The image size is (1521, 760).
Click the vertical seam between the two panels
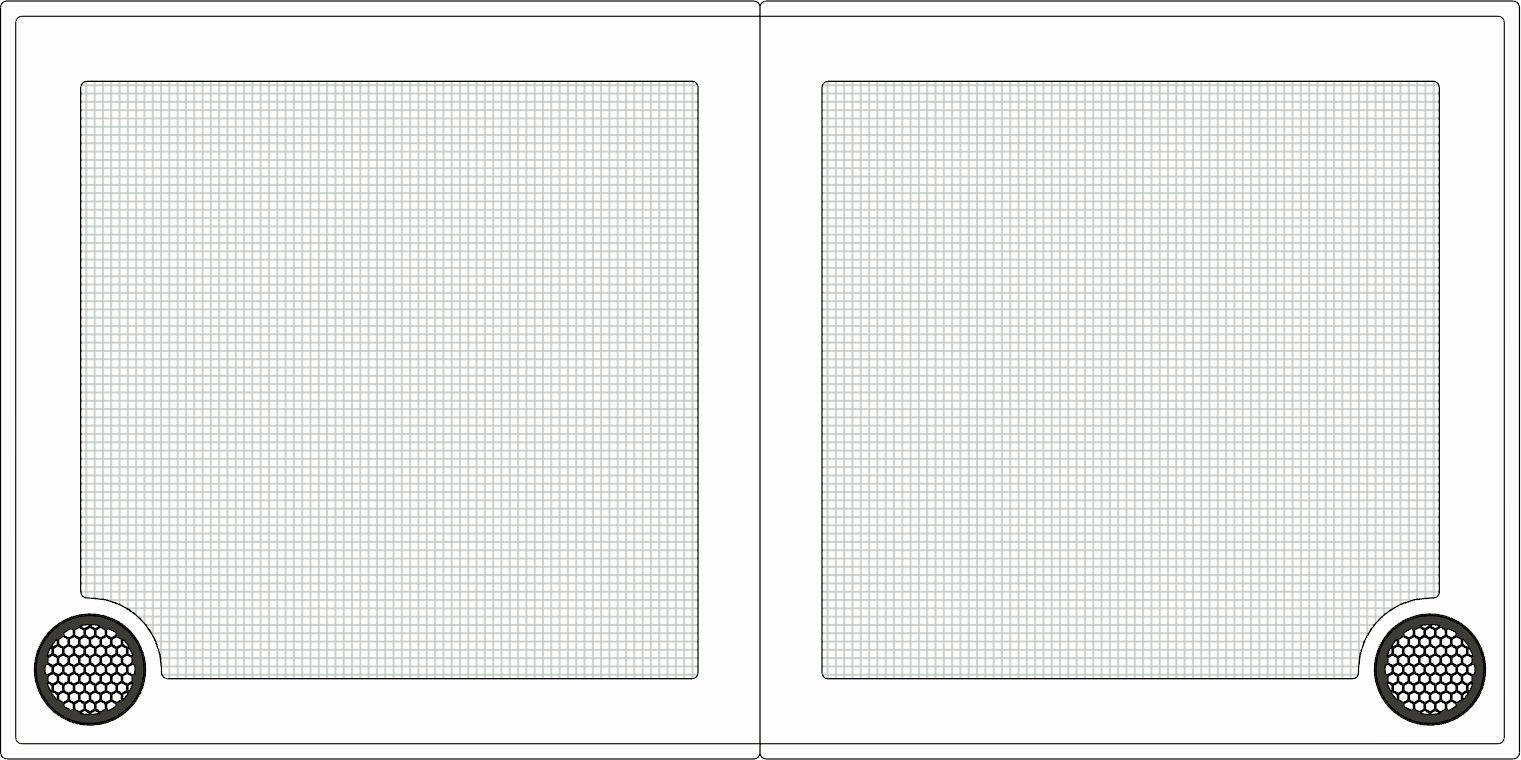[x=760, y=380]
